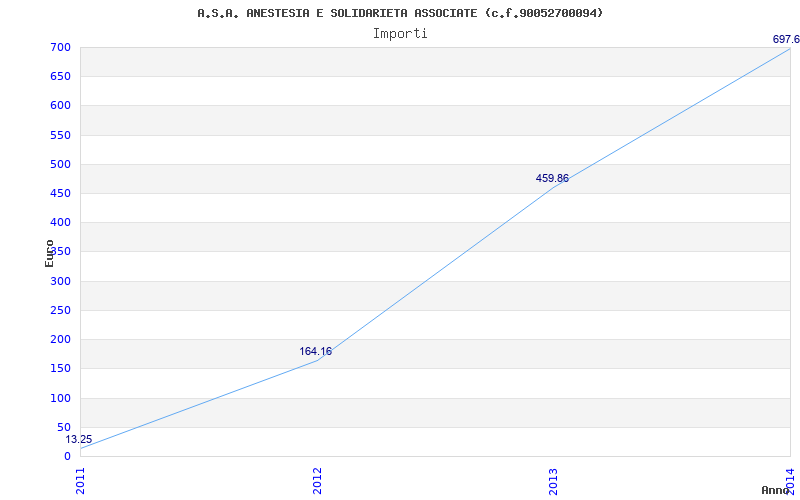Click the 150 y-axis tick label

tap(61, 368)
